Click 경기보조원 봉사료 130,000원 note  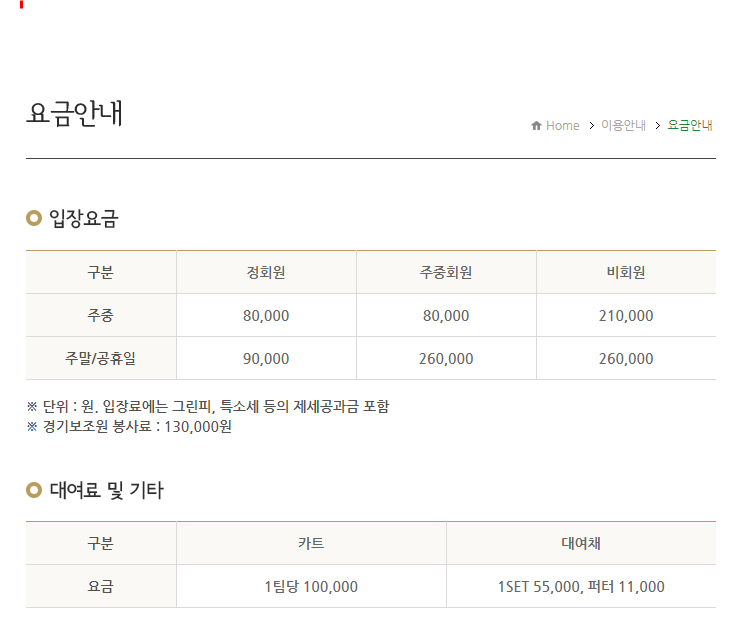coord(129,427)
